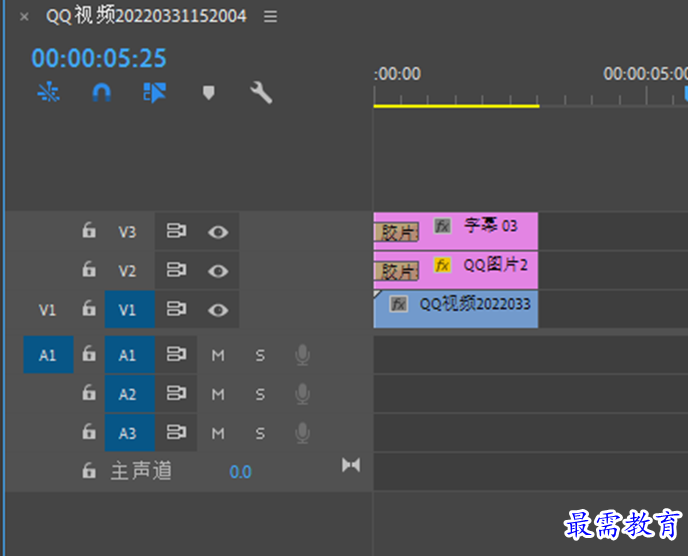Select the QQ视频20220331152004 sequence tab
This screenshot has width=688, height=556.
146,16
